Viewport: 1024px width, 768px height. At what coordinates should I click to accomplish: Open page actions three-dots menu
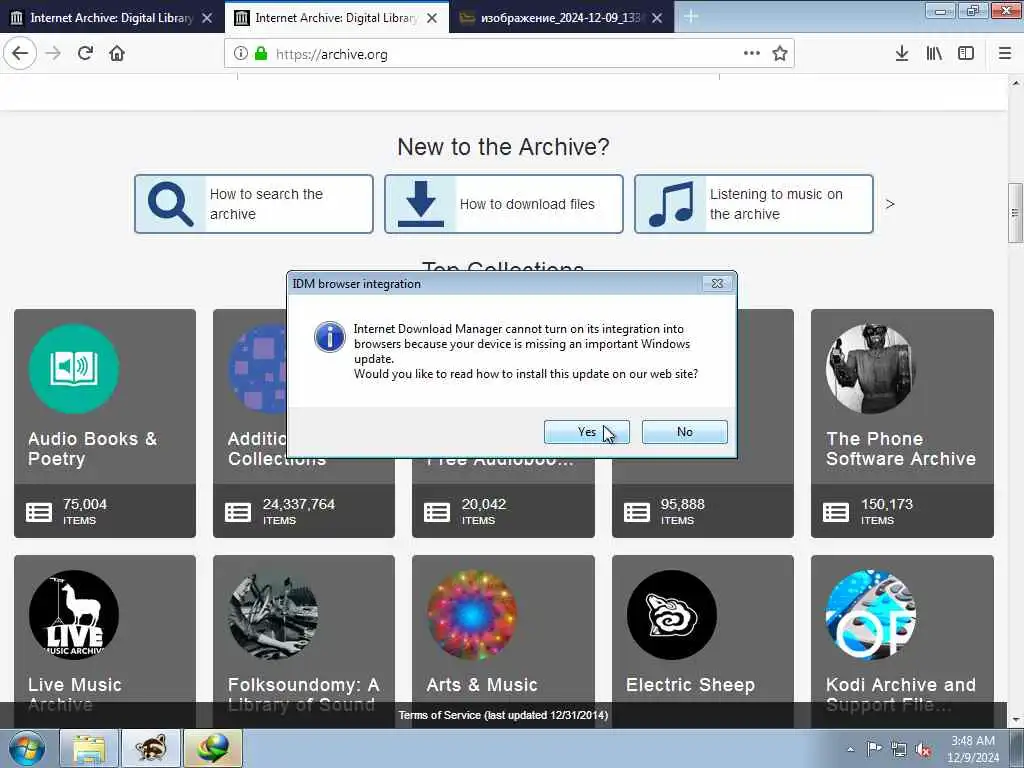(752, 54)
